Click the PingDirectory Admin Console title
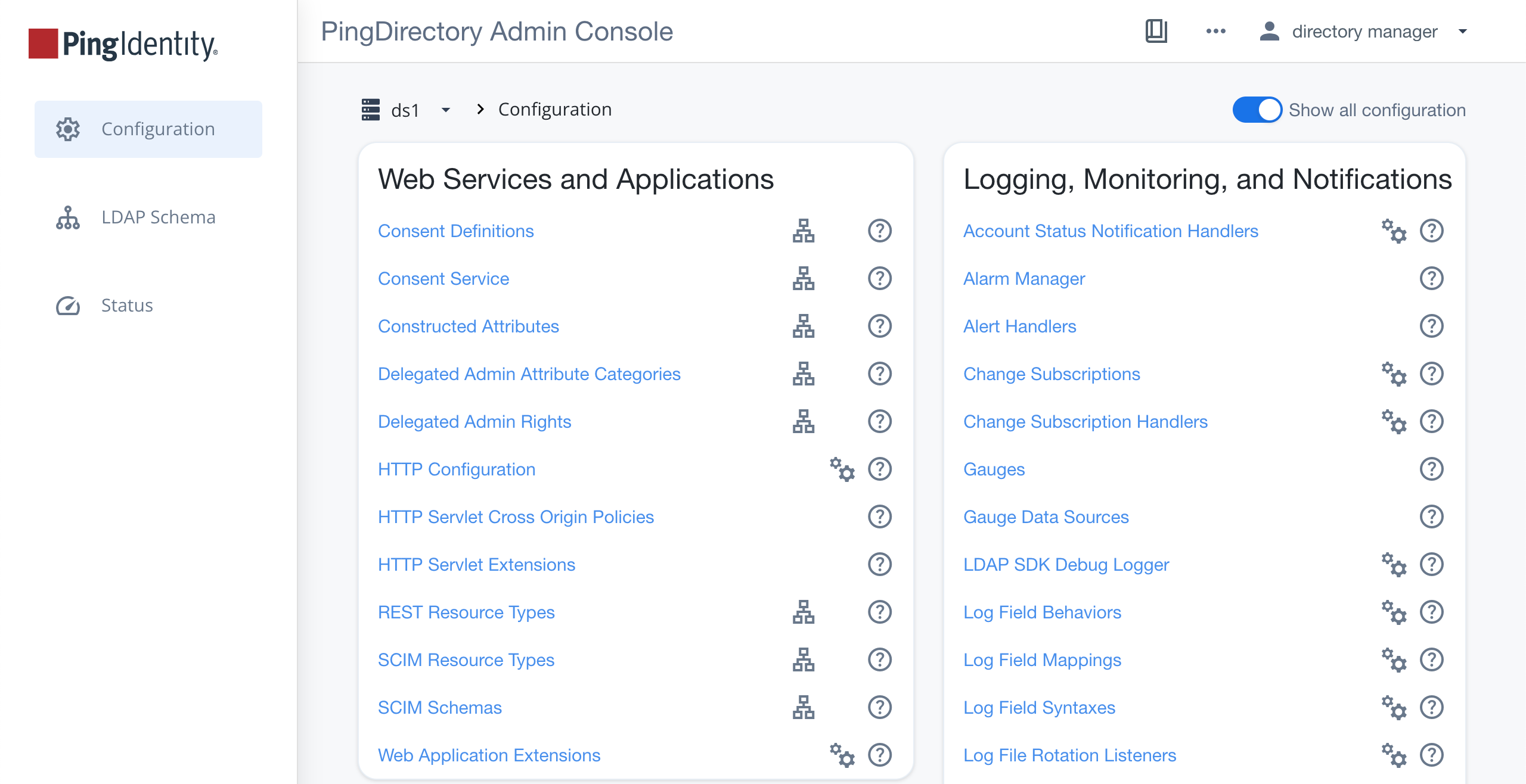The width and height of the screenshot is (1526, 784). point(497,32)
